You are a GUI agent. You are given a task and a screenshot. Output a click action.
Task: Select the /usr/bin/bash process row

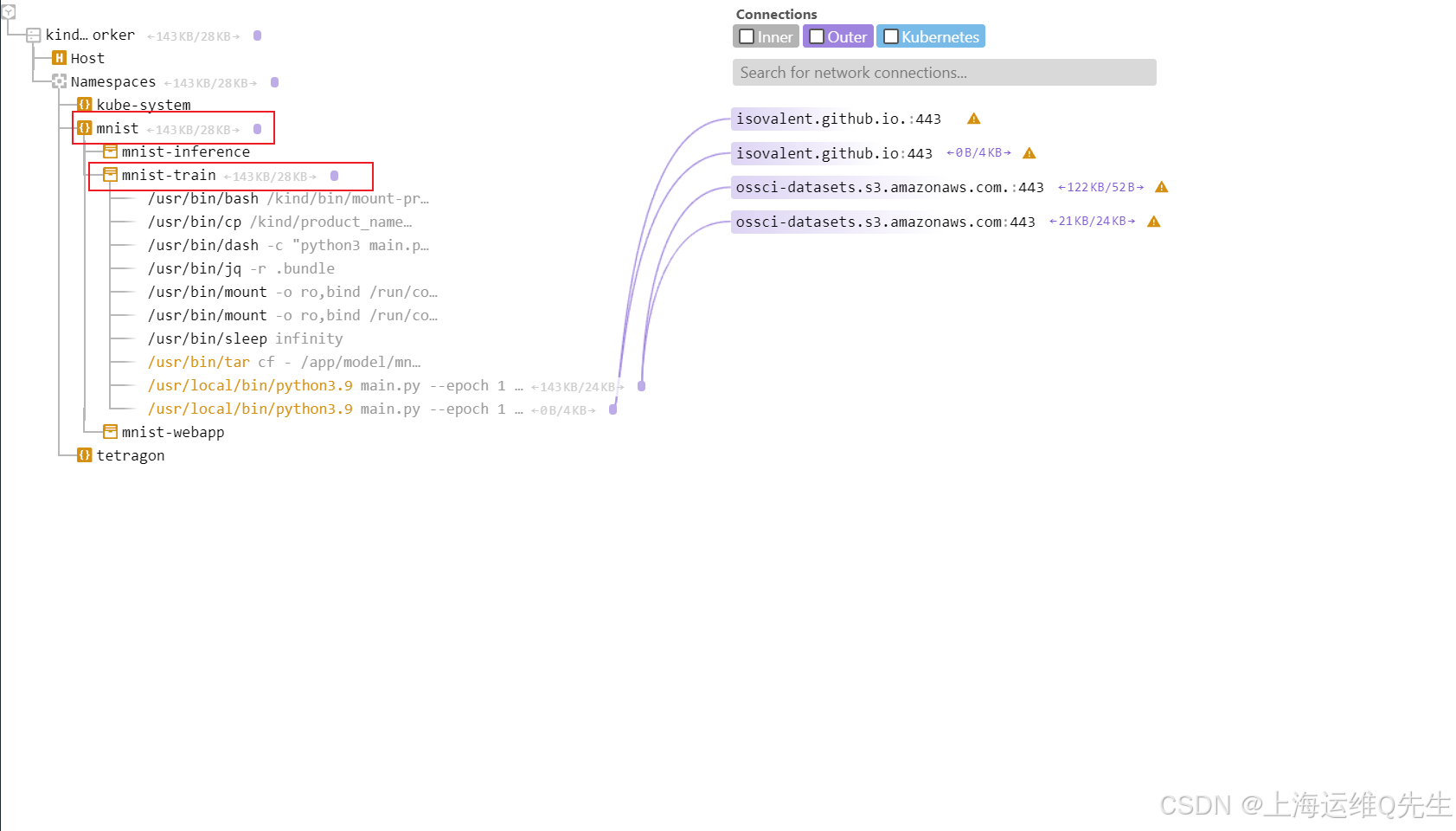pos(288,198)
